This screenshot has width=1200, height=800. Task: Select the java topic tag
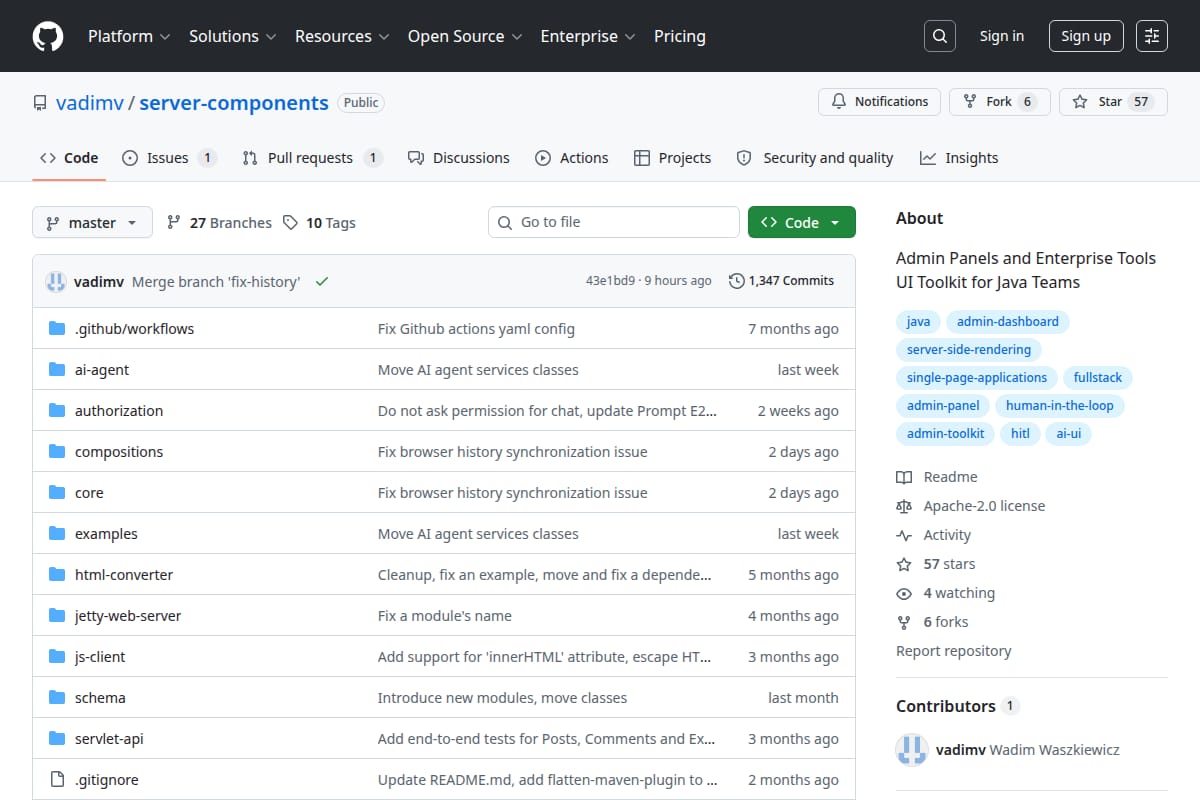click(918, 322)
